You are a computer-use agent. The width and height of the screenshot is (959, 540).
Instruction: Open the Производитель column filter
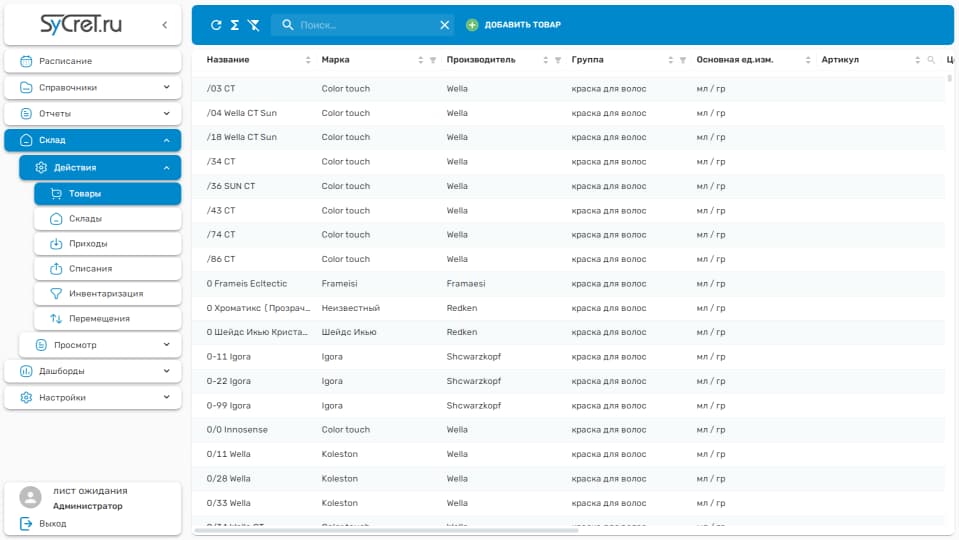click(558, 60)
